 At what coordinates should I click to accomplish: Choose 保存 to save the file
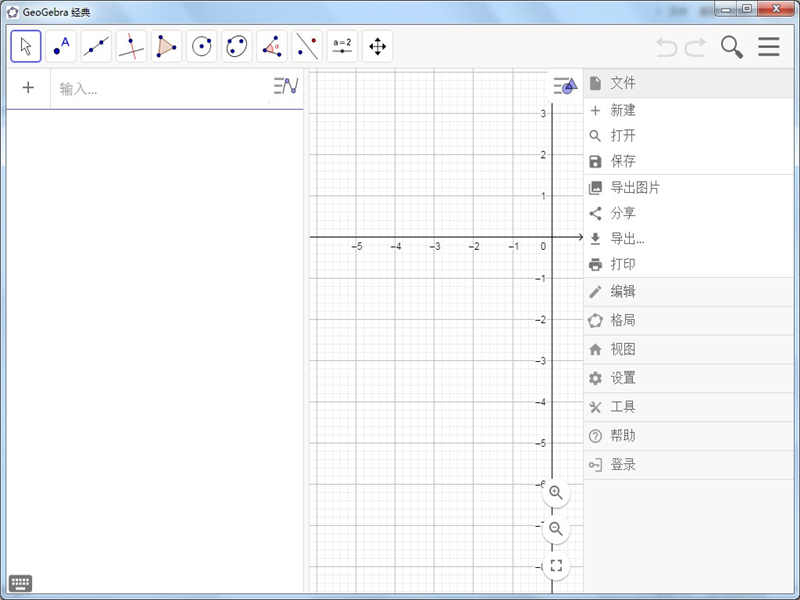pos(689,161)
